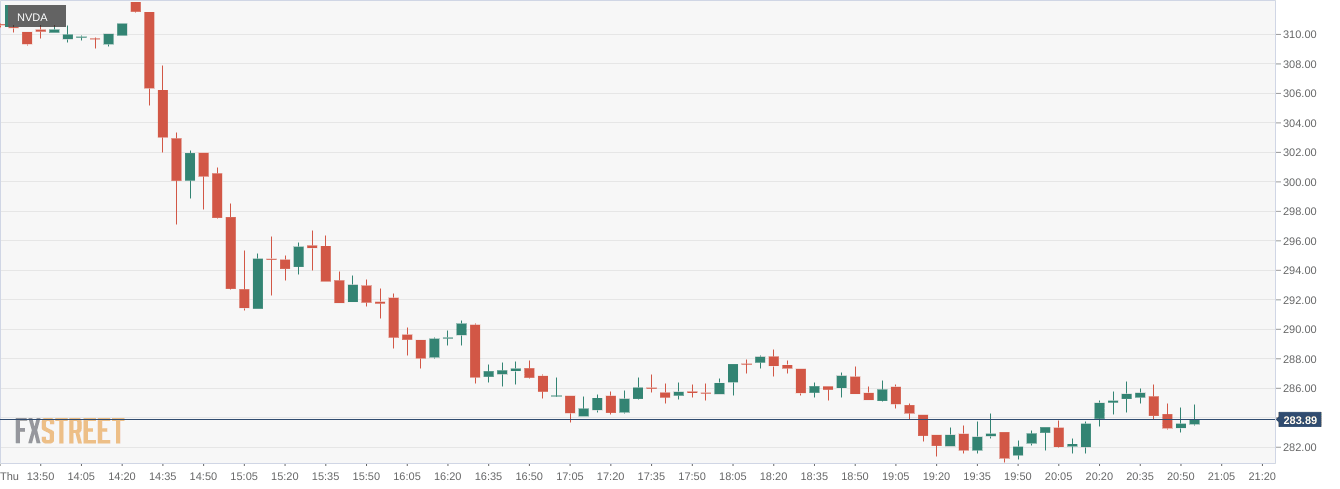
Task: Select the 19:35 time marker
Action: (977, 476)
